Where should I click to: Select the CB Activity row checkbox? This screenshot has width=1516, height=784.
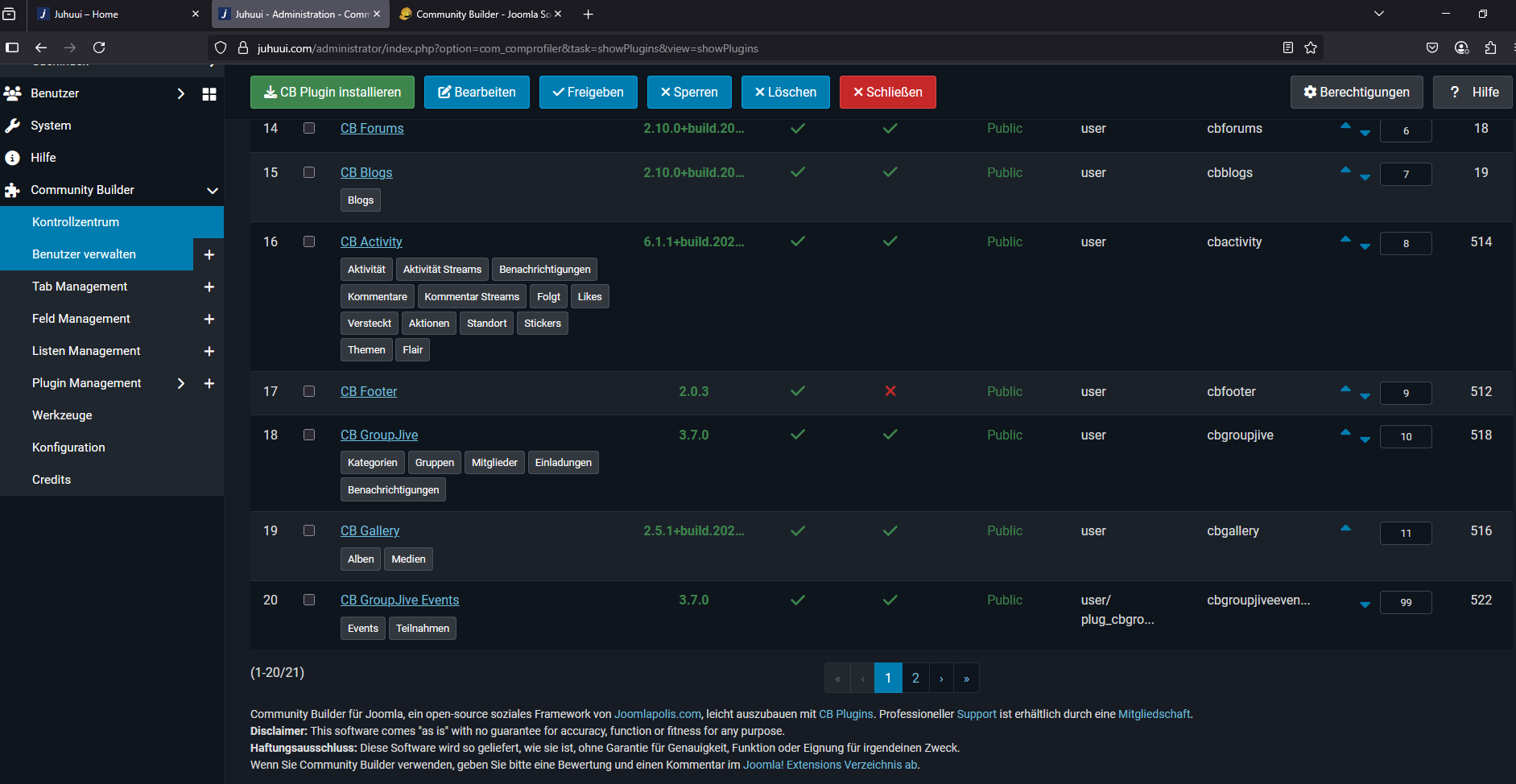click(309, 241)
